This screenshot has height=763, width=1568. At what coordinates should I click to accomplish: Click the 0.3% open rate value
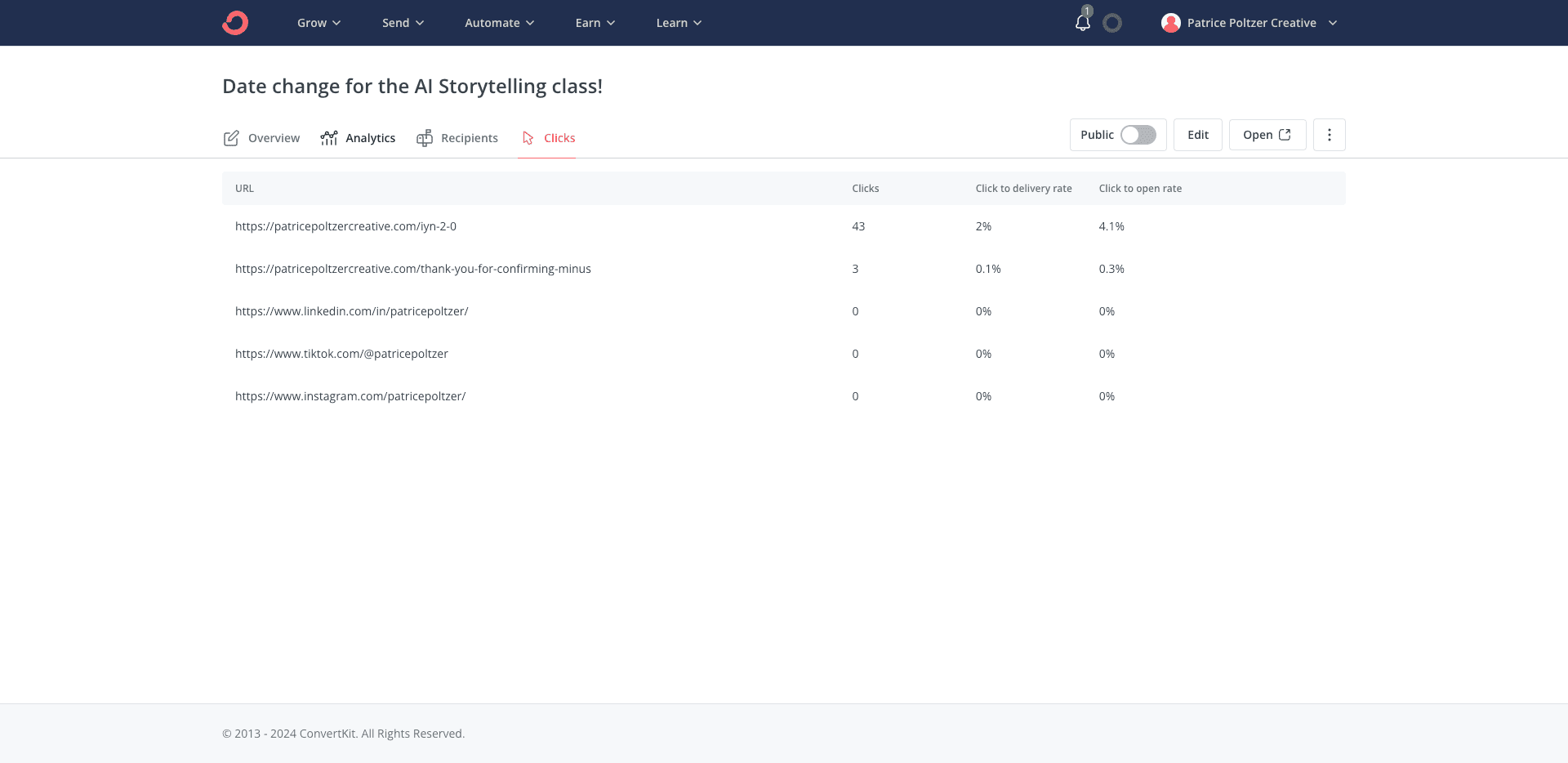click(x=1111, y=269)
